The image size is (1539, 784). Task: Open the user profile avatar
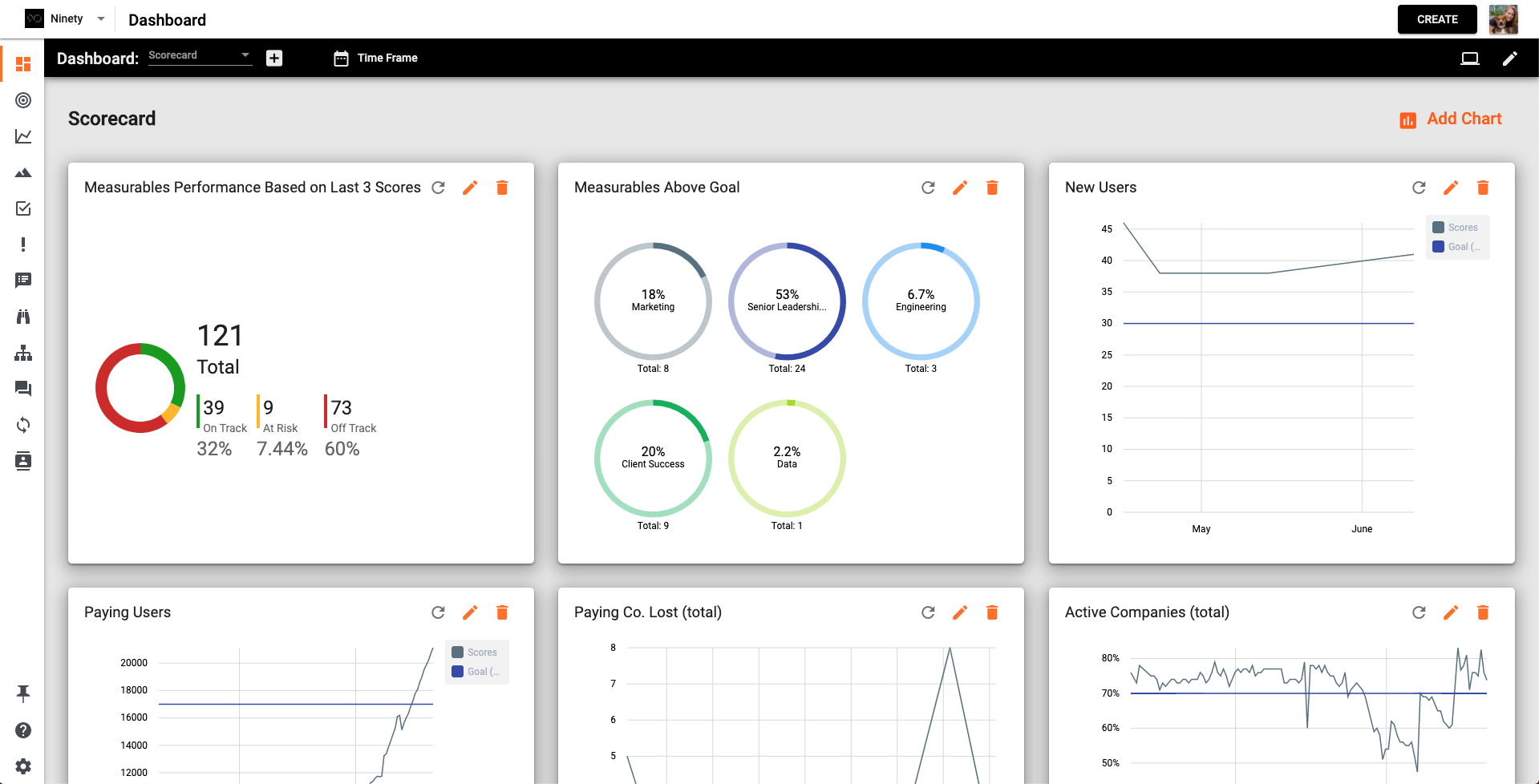tap(1503, 19)
